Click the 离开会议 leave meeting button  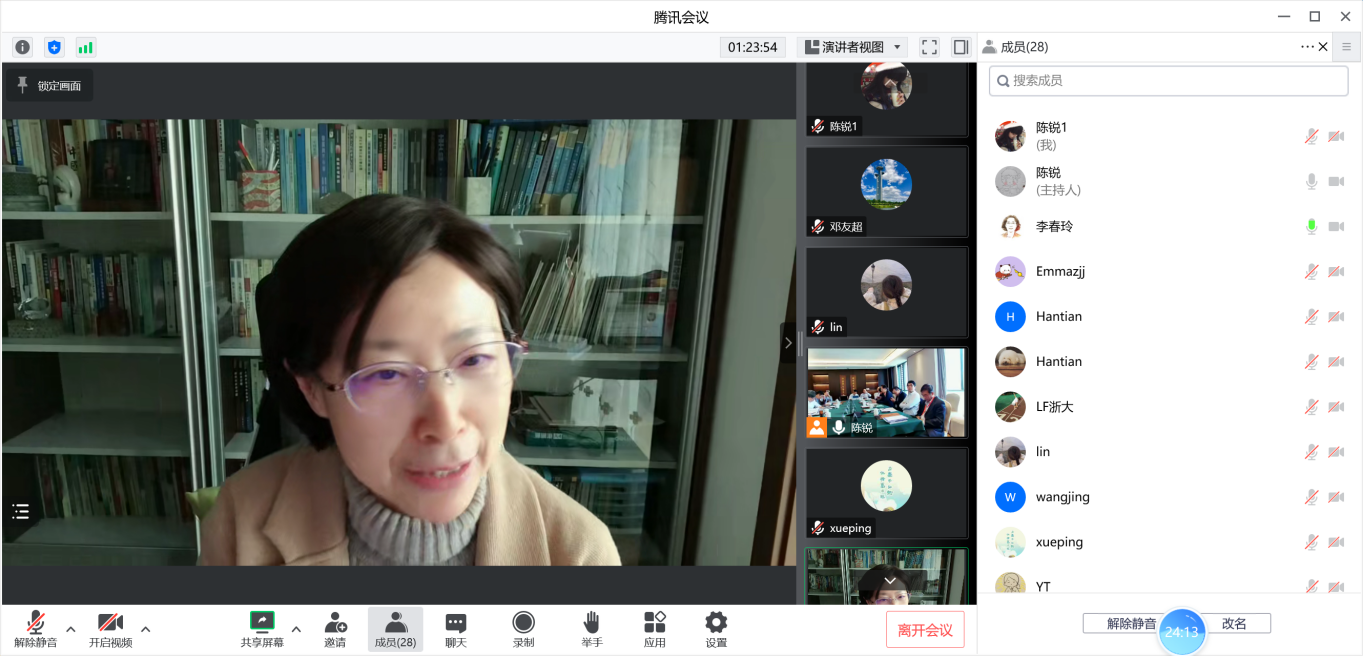coord(925,630)
